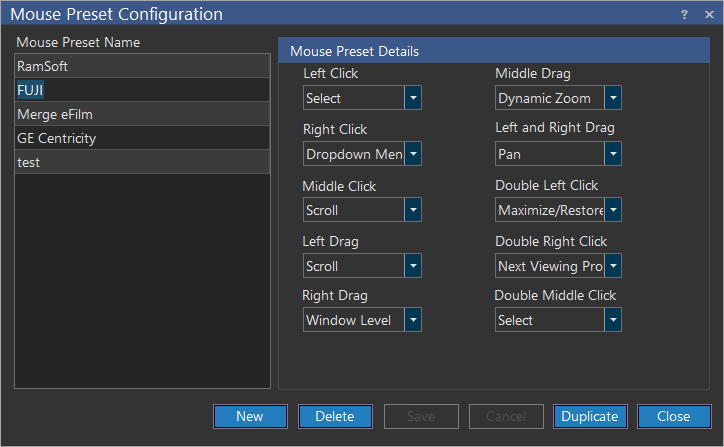Image resolution: width=724 pixels, height=447 pixels.
Task: Expand the Left Drag dropdown
Action: [413, 266]
